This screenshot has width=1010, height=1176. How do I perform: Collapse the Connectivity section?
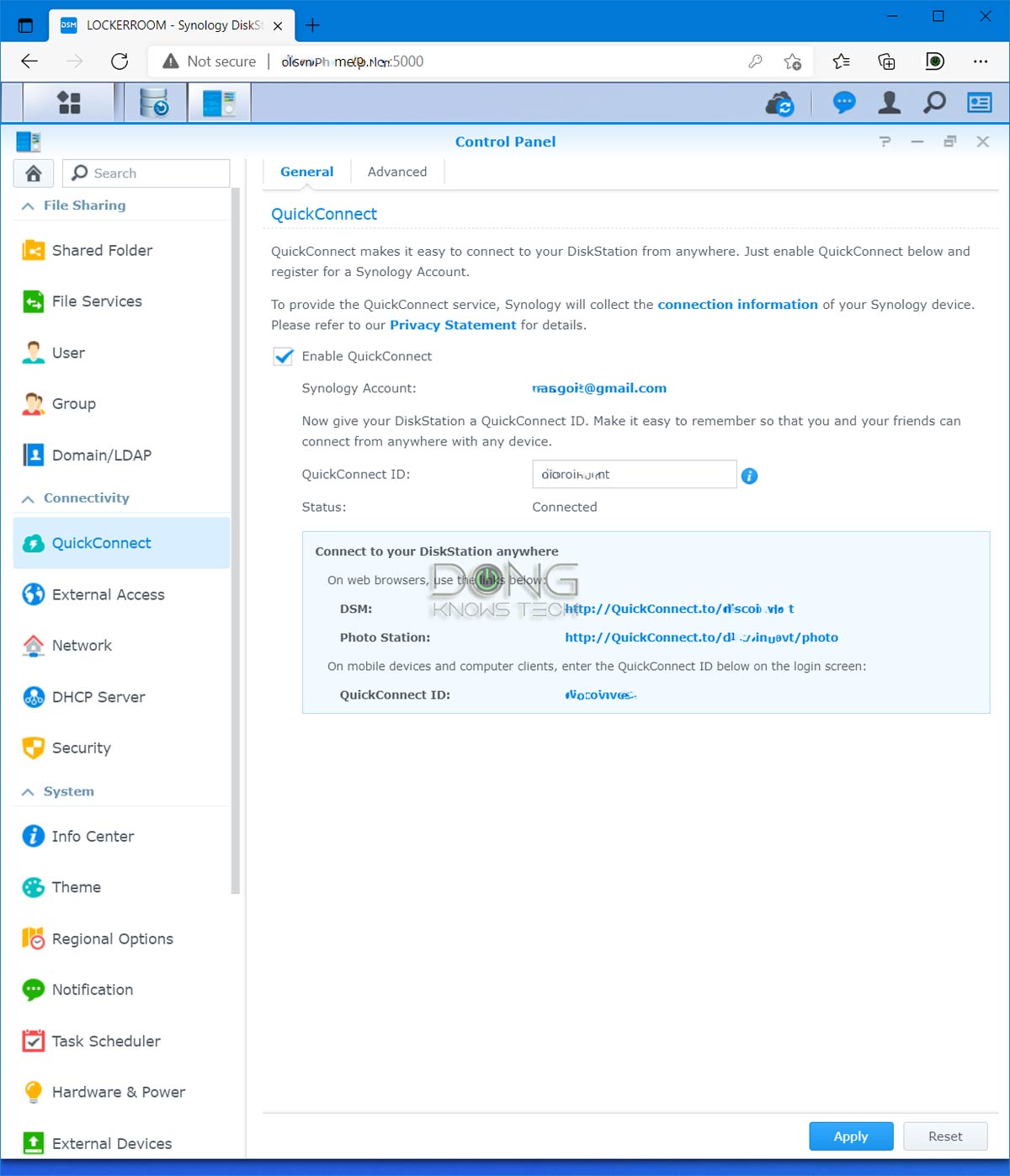[28, 498]
